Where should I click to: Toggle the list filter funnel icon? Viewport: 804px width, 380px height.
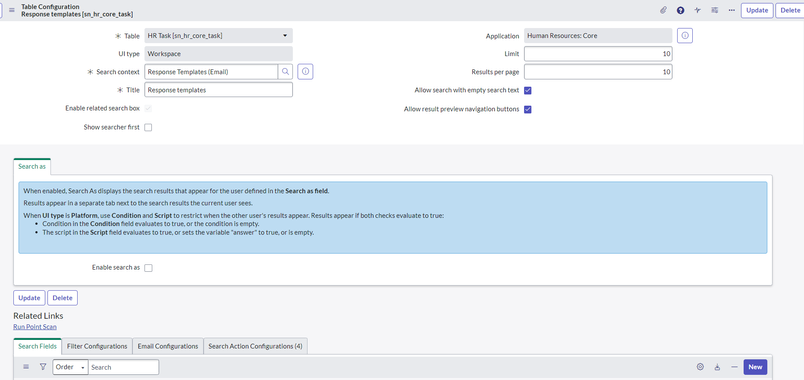pyautogui.click(x=43, y=367)
